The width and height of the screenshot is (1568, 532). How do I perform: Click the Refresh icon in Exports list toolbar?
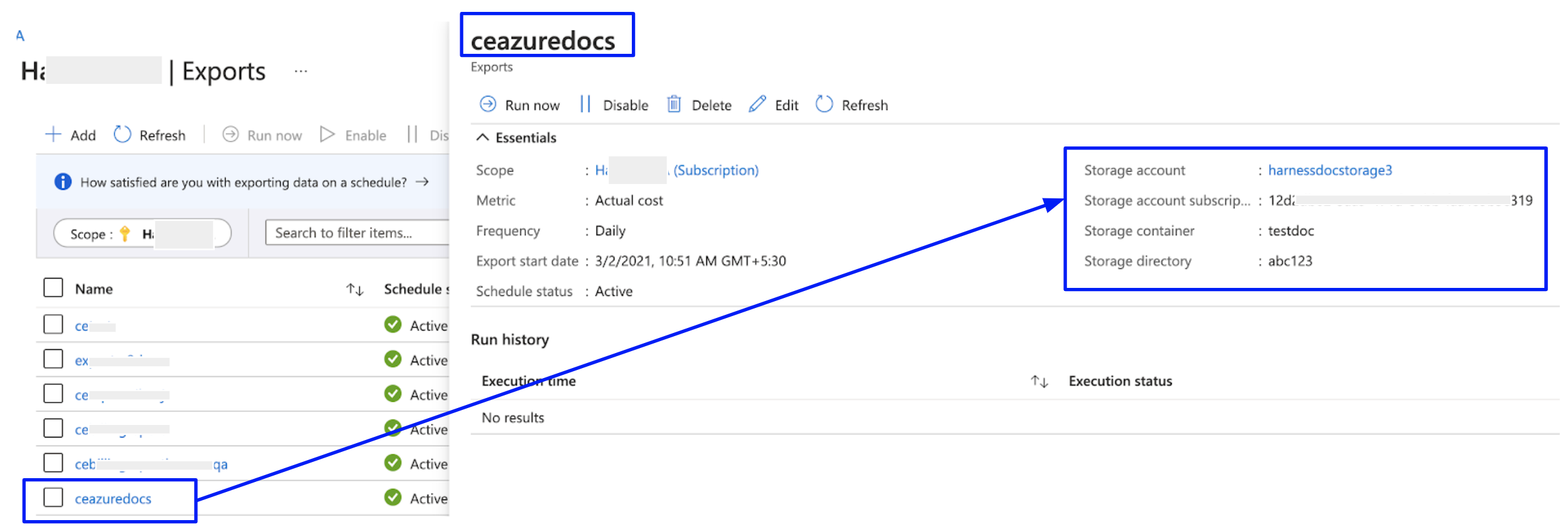click(x=122, y=135)
